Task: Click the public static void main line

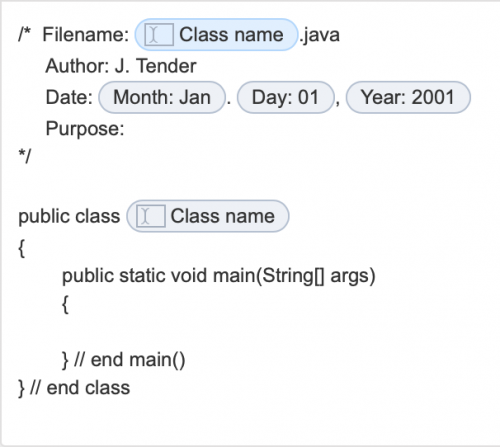Action: [x=219, y=276]
